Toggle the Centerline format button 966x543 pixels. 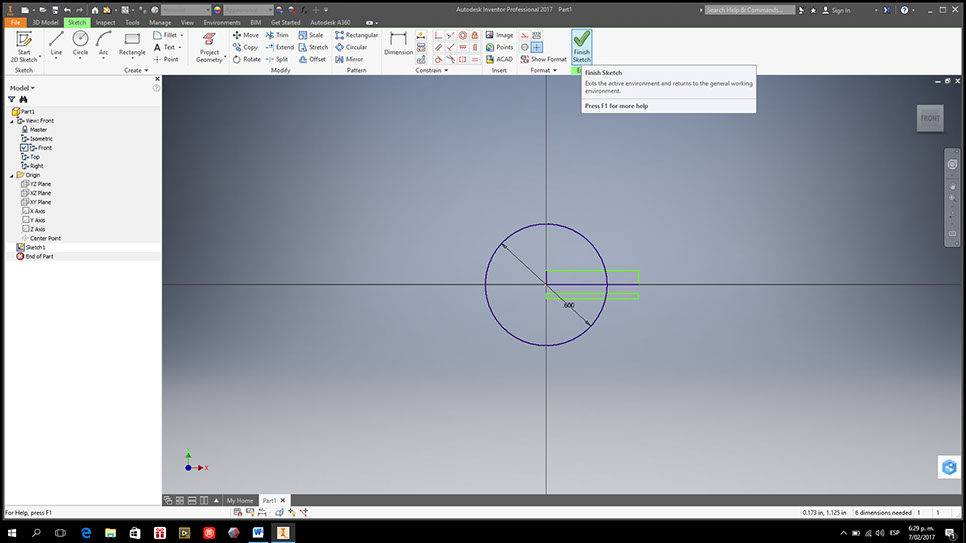(525, 47)
